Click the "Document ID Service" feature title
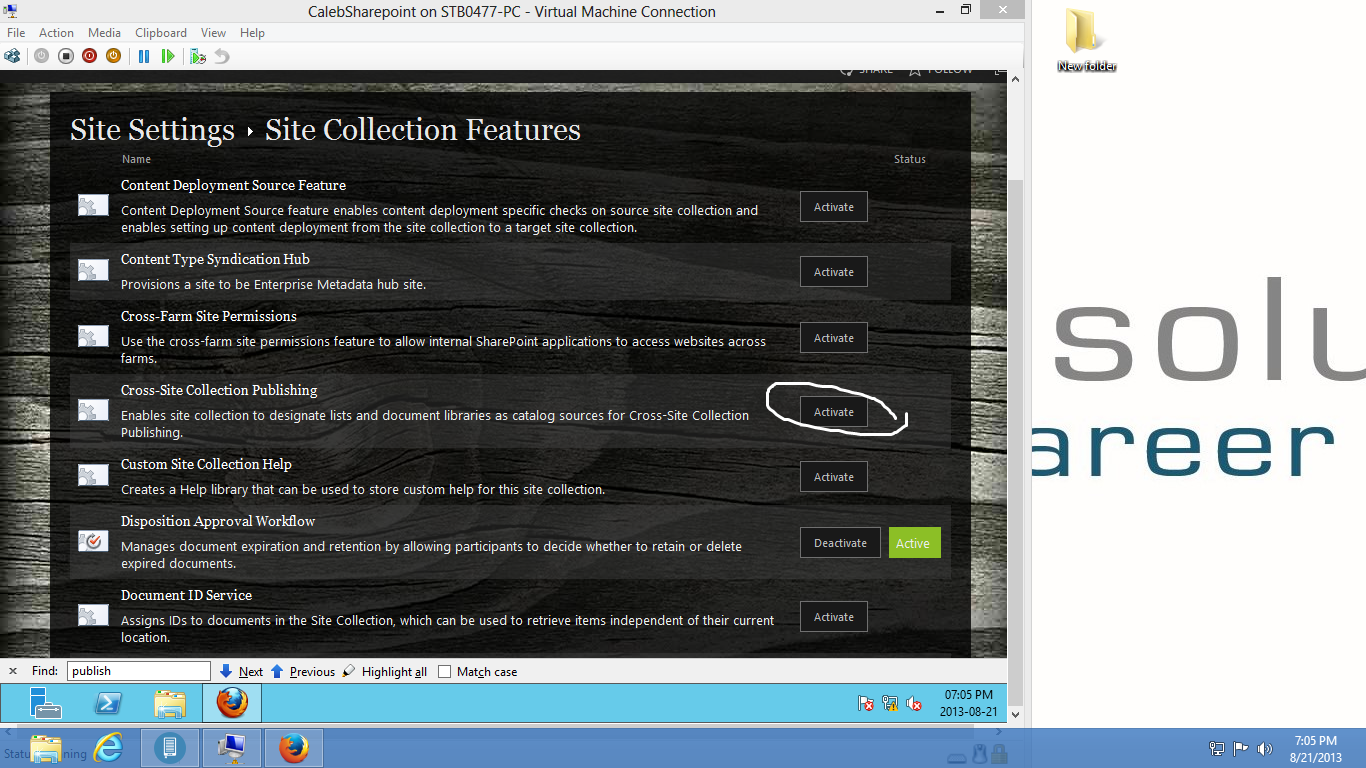 click(186, 595)
